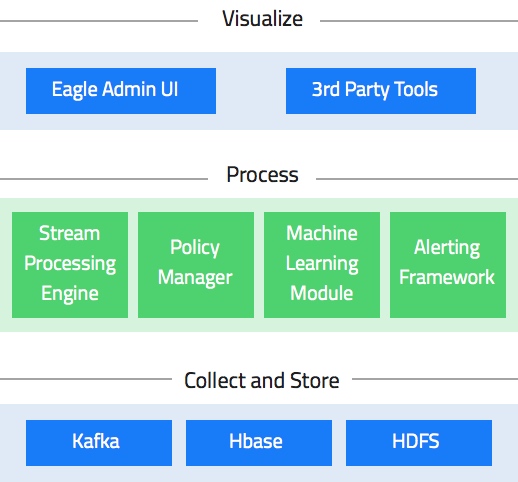This screenshot has height=482, width=518.
Task: Click the word Engine in stream block
Action: click(70, 294)
